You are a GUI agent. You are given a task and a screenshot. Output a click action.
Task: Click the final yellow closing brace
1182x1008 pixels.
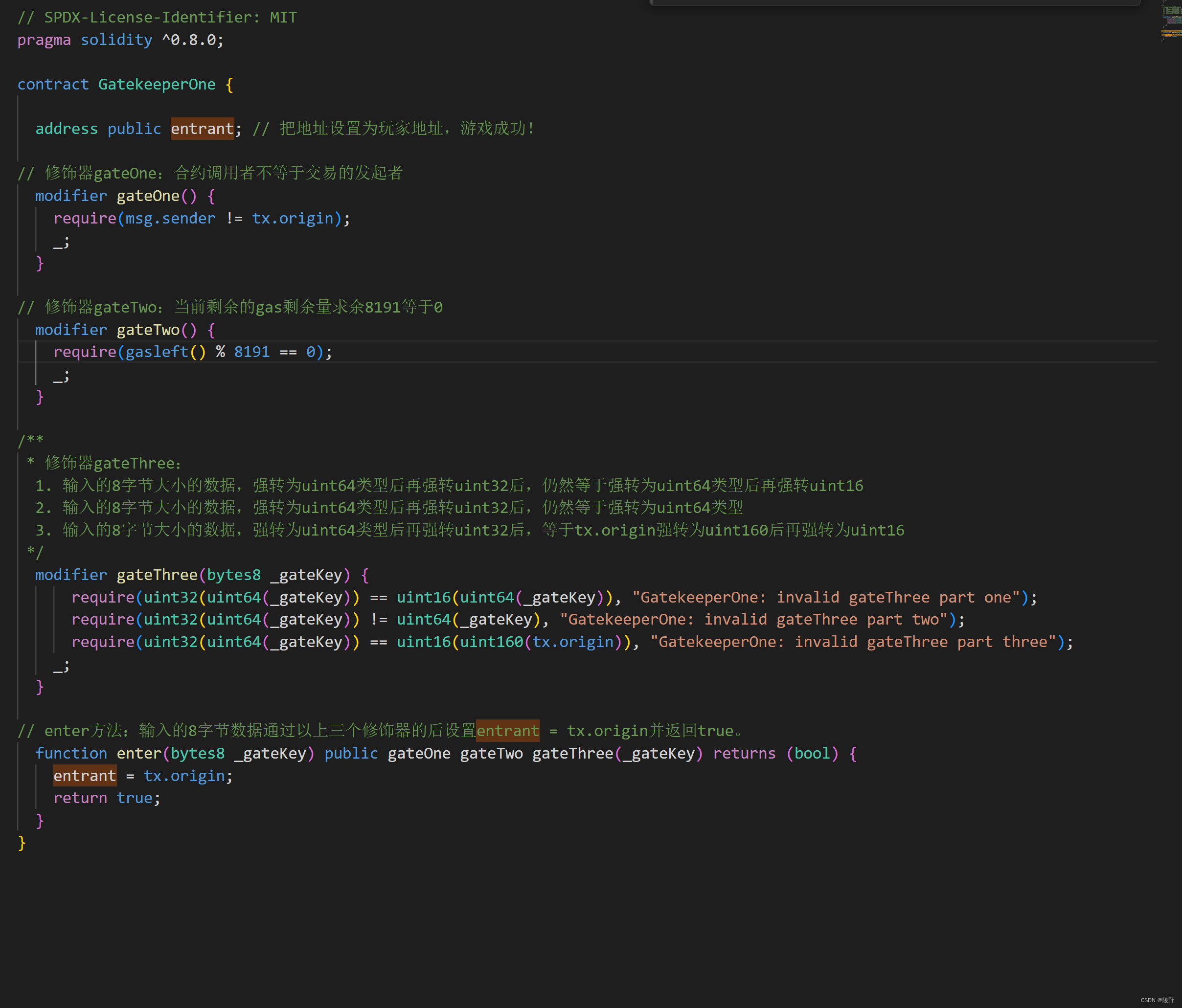22,842
